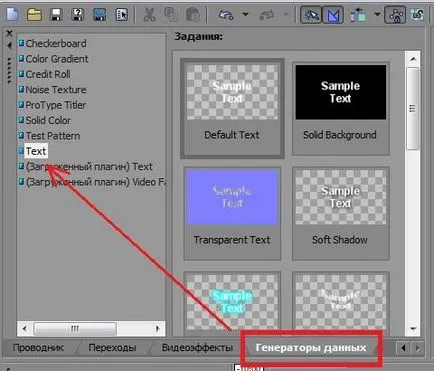Open the Render As toolbar icon
The height and width of the screenshot is (371, 434).
(x=99, y=15)
